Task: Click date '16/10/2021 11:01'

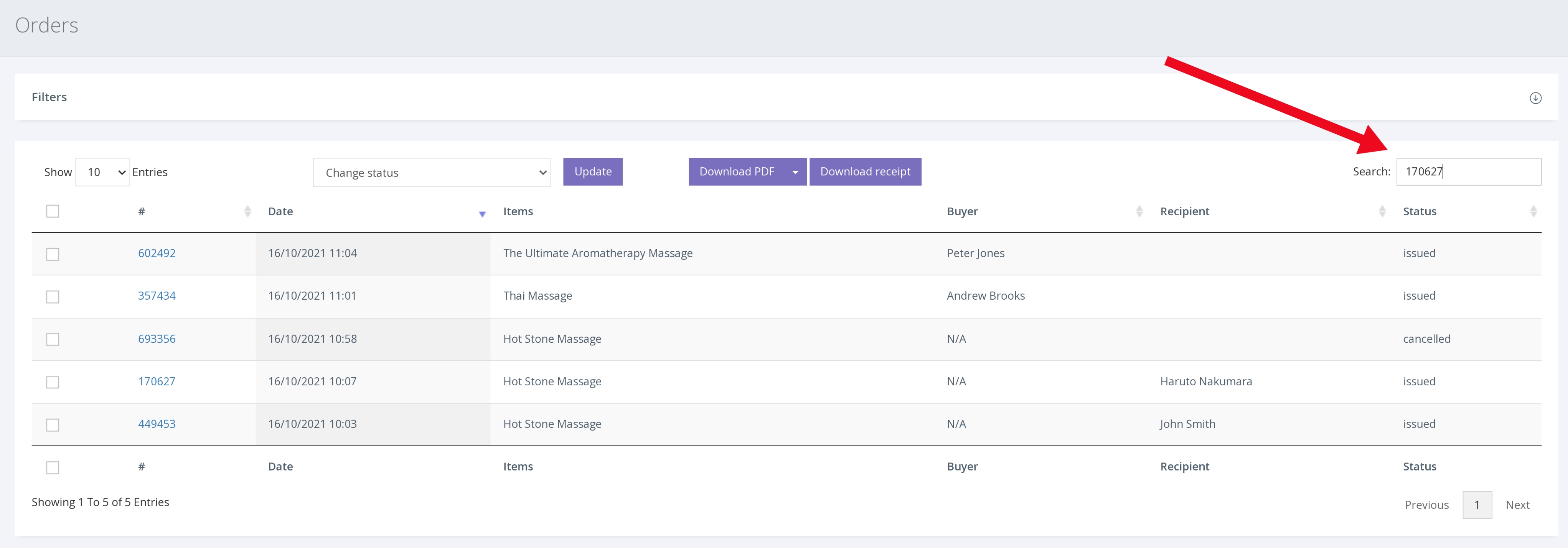Action: coord(312,296)
